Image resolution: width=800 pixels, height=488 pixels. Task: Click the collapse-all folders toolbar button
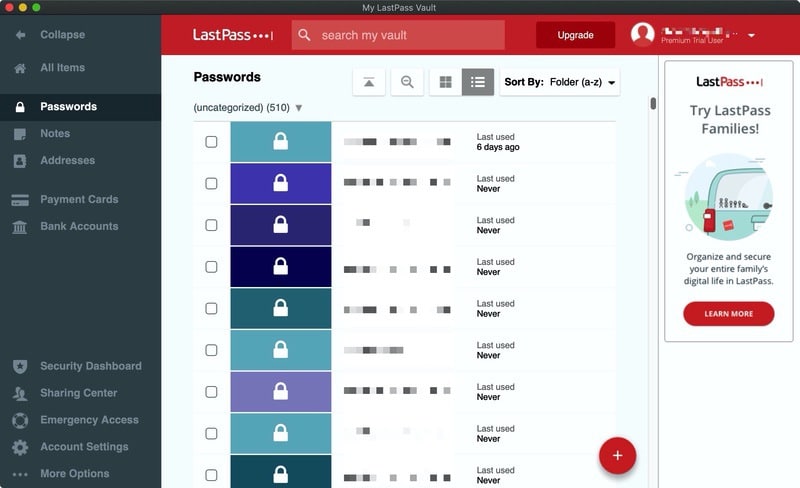[x=369, y=82]
